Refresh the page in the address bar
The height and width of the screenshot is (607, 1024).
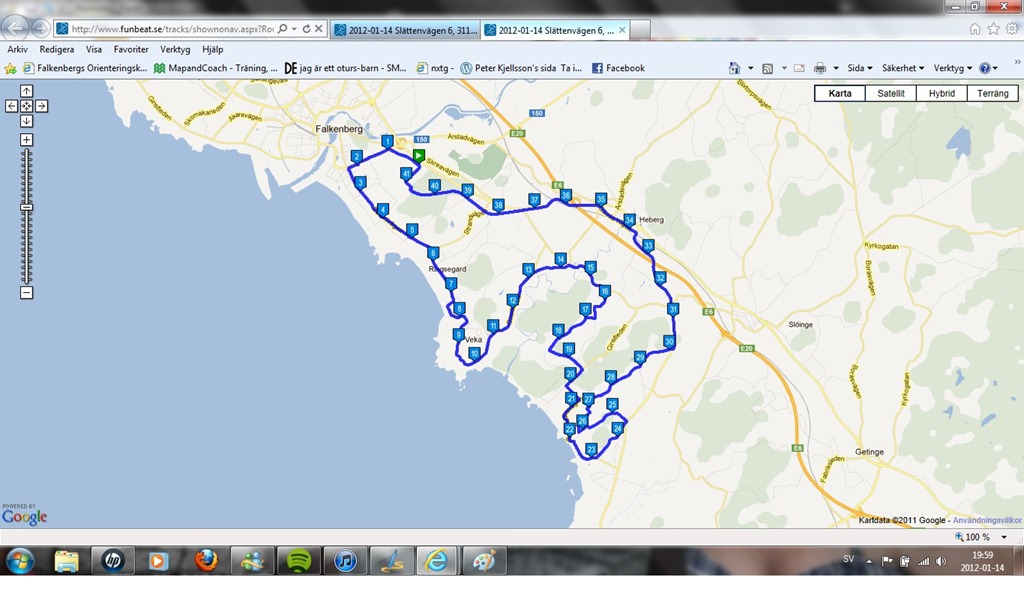click(306, 29)
